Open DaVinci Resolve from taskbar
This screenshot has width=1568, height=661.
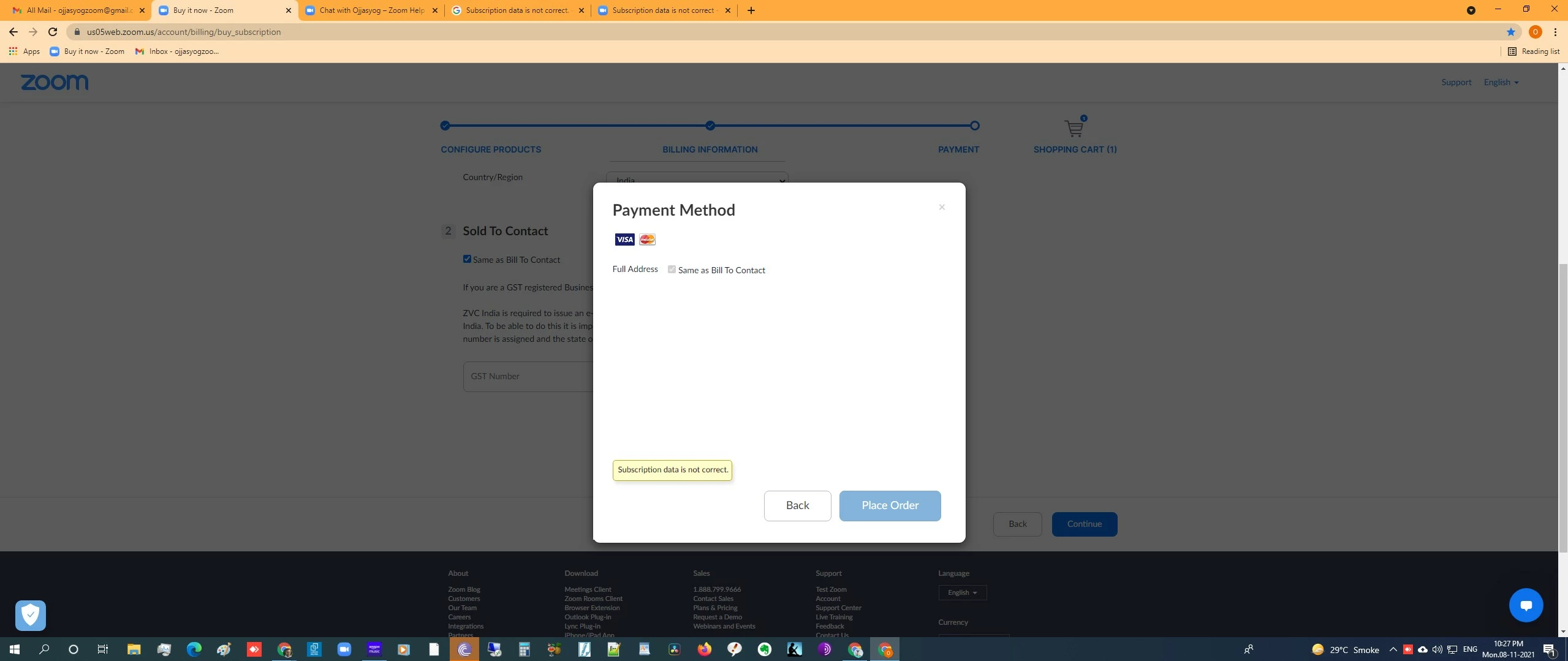(674, 649)
